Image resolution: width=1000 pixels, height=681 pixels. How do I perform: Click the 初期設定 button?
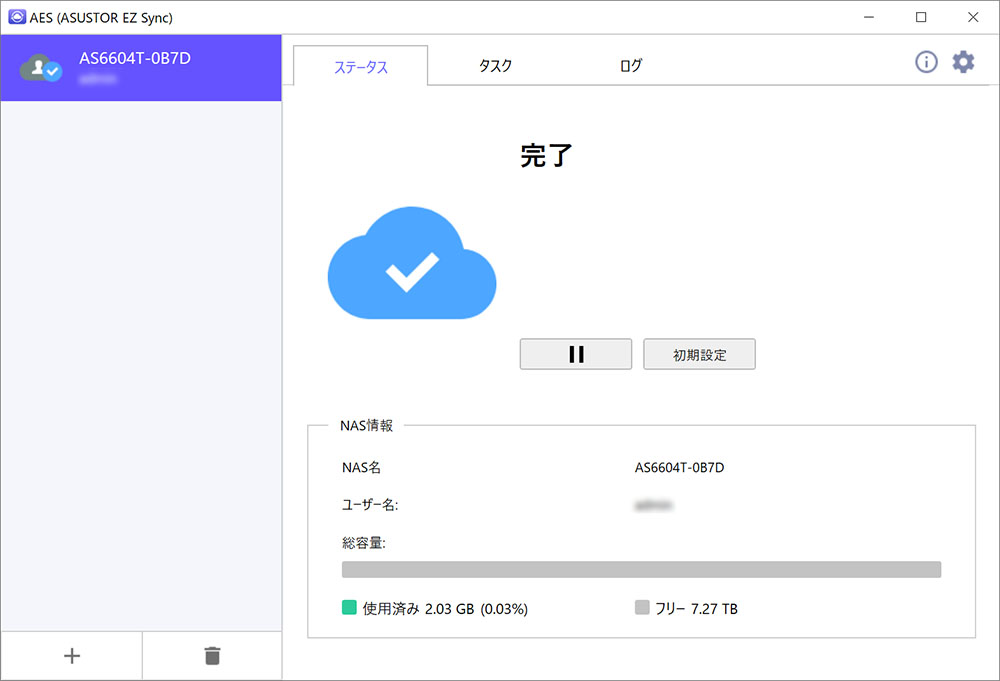tap(700, 354)
